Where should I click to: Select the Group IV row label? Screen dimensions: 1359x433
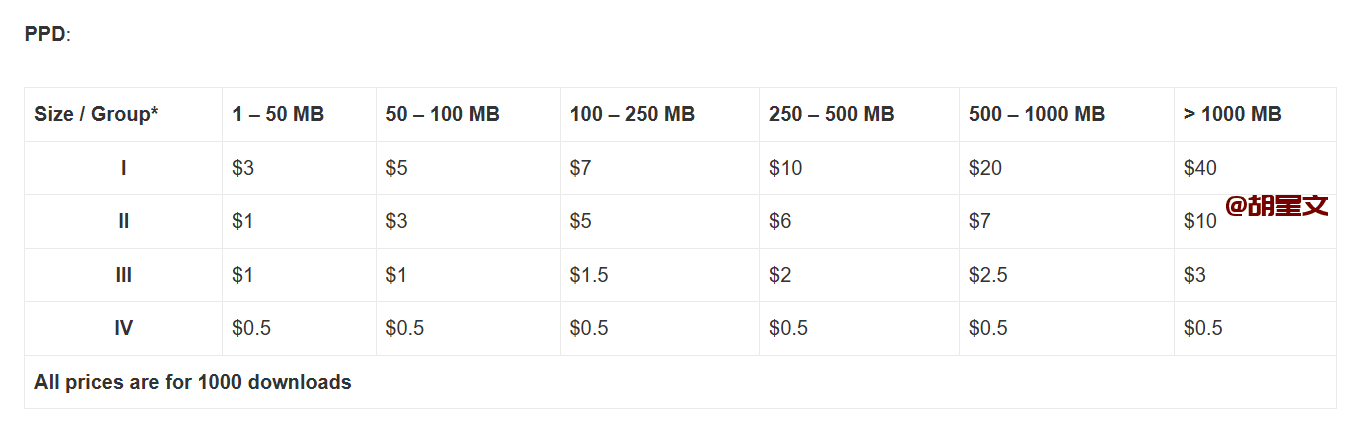[x=123, y=328]
